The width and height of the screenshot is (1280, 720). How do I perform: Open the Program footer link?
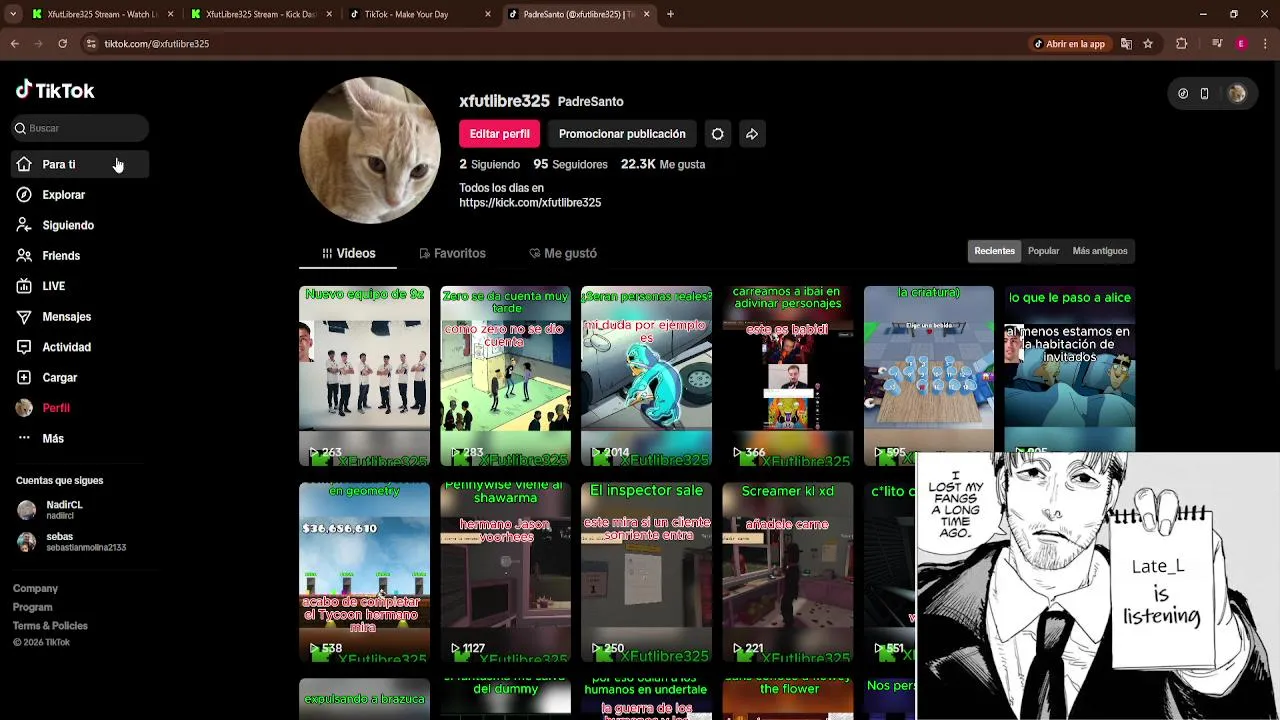(x=33, y=607)
